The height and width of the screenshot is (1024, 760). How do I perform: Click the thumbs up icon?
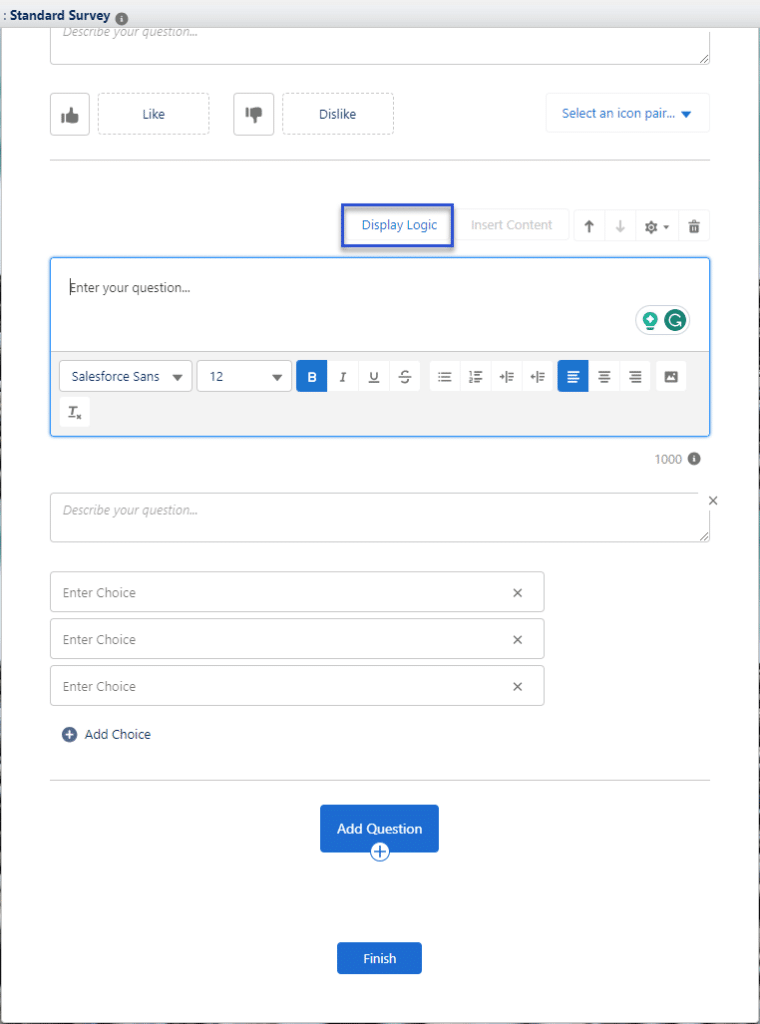click(x=70, y=115)
